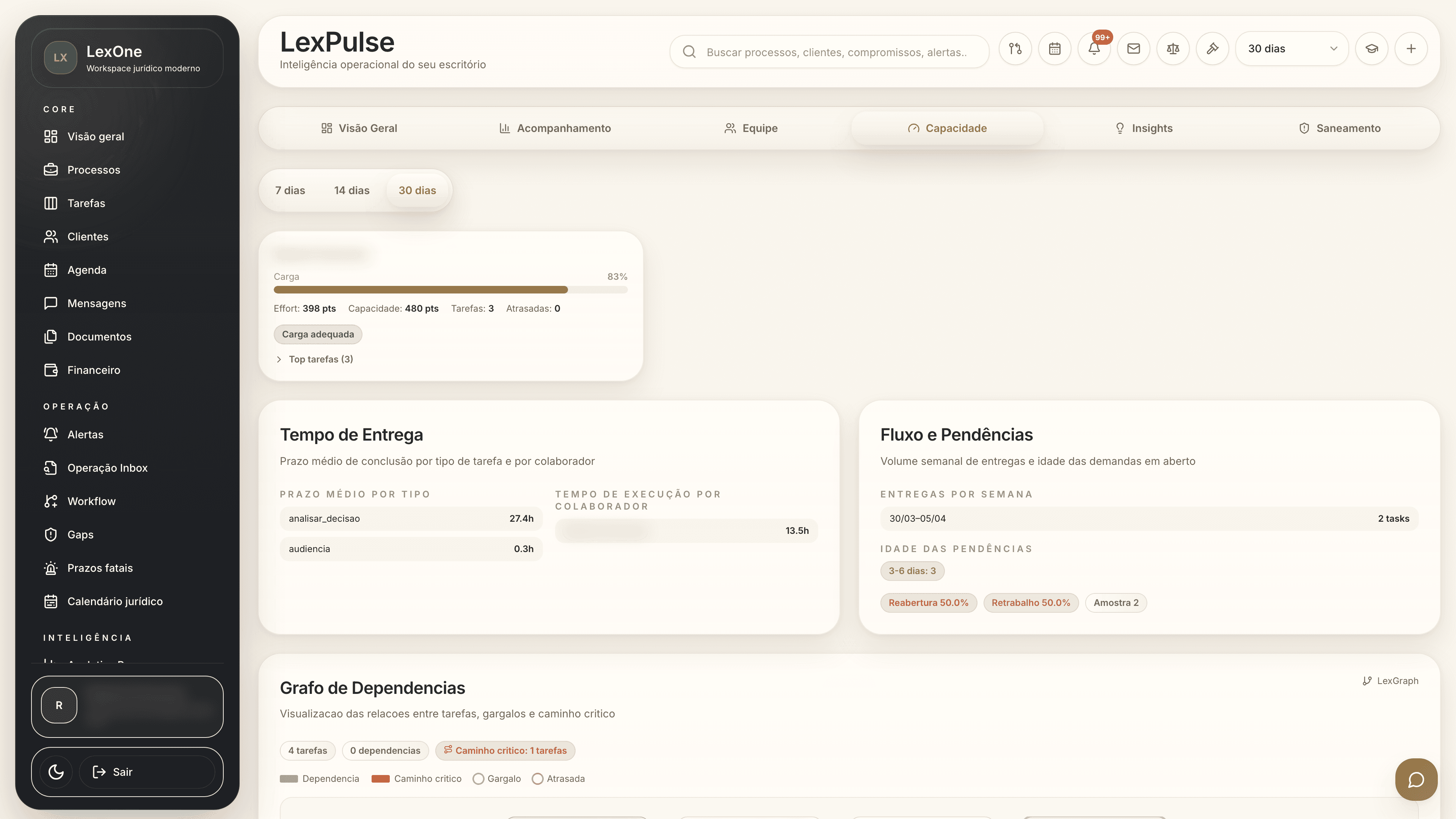Viewport: 1456px width, 819px height.
Task: Open Prazos fatais in sidebar
Action: [100, 568]
